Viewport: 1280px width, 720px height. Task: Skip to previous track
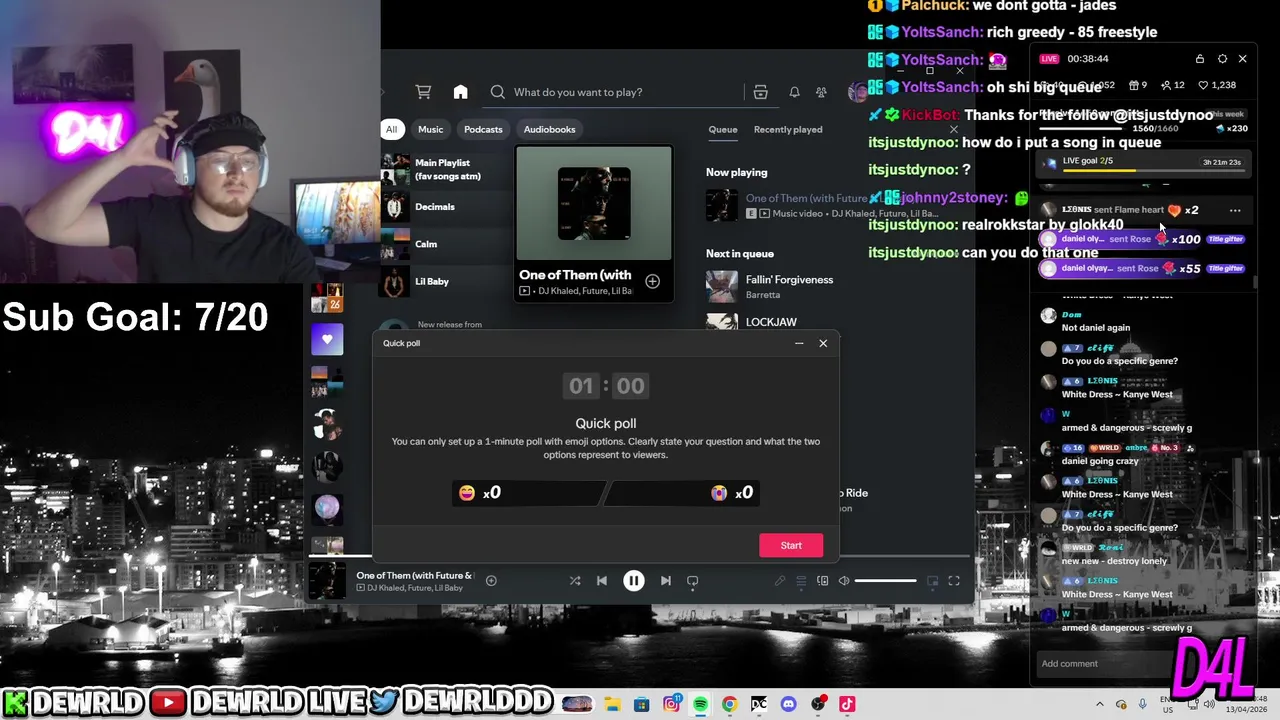click(601, 580)
